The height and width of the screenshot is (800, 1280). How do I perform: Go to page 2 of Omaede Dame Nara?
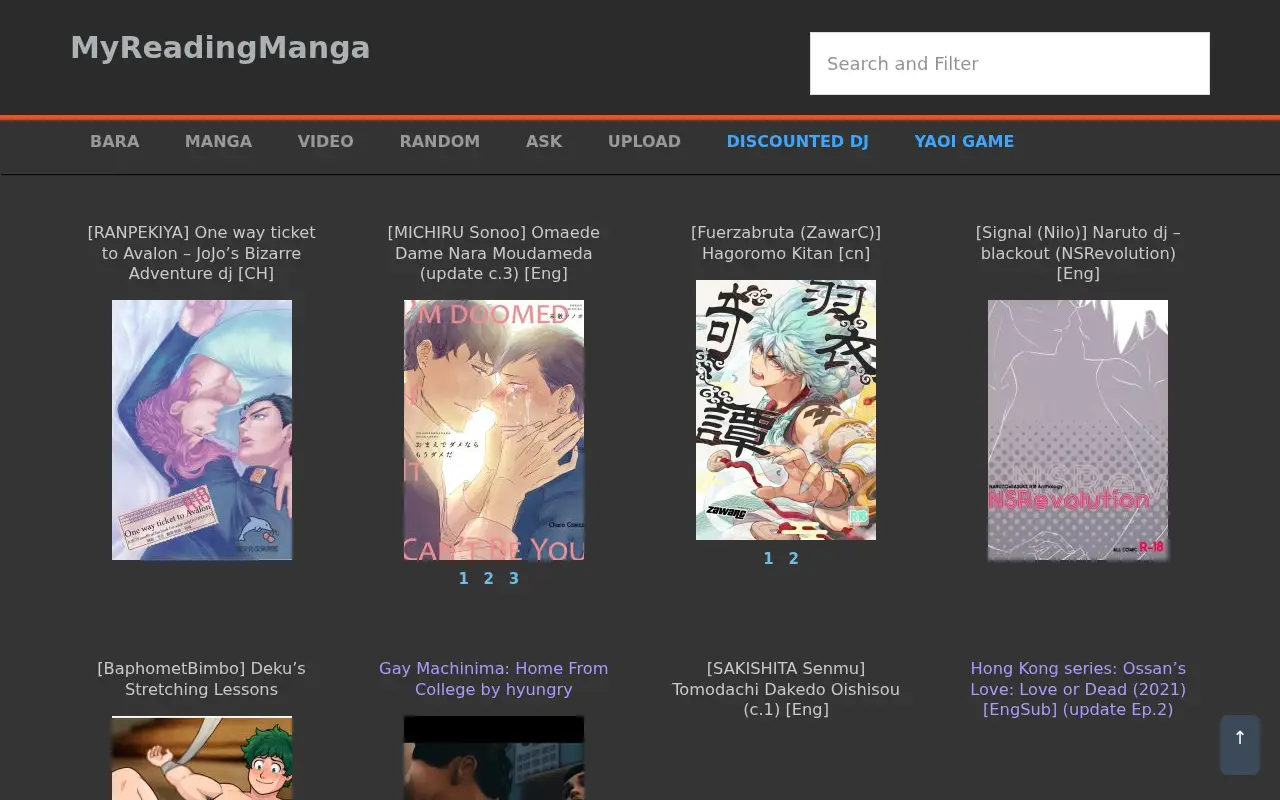coord(489,578)
